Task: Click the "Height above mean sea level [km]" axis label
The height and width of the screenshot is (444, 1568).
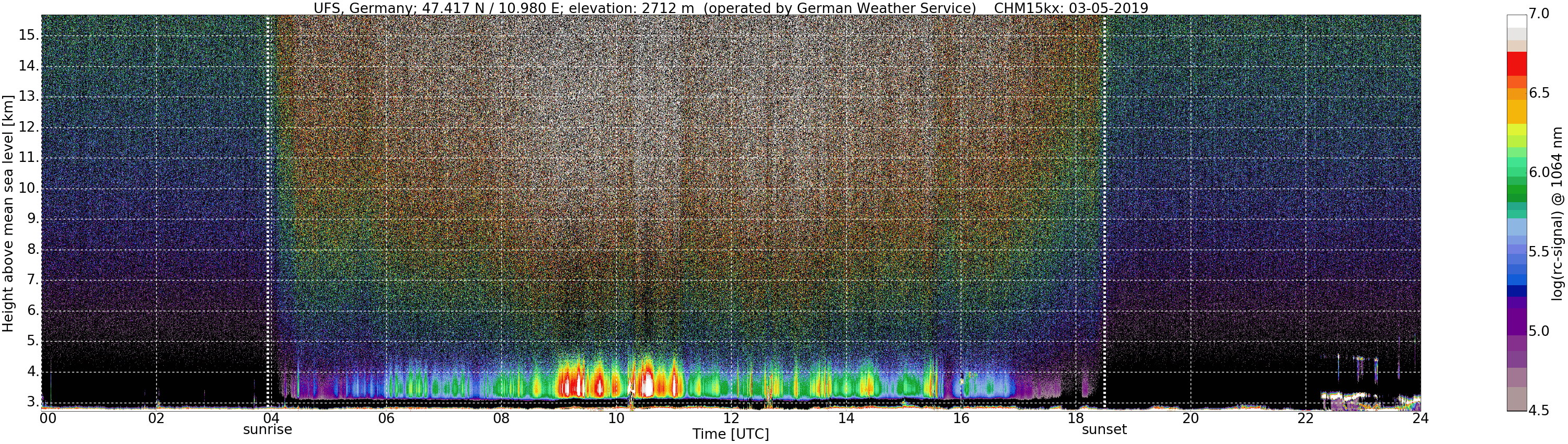Action: click(8, 214)
